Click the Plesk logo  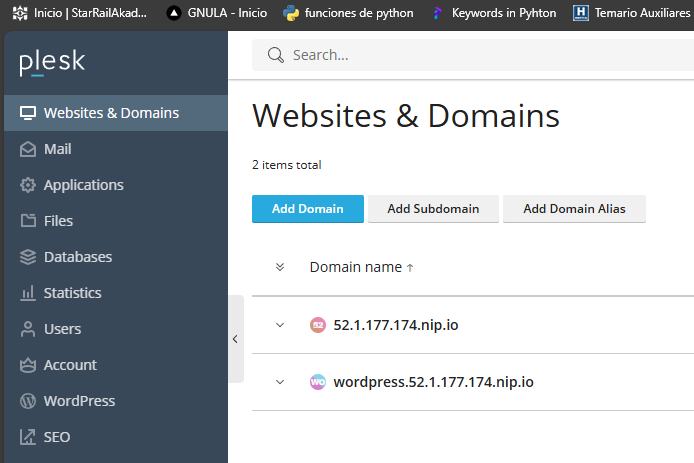click(x=52, y=63)
